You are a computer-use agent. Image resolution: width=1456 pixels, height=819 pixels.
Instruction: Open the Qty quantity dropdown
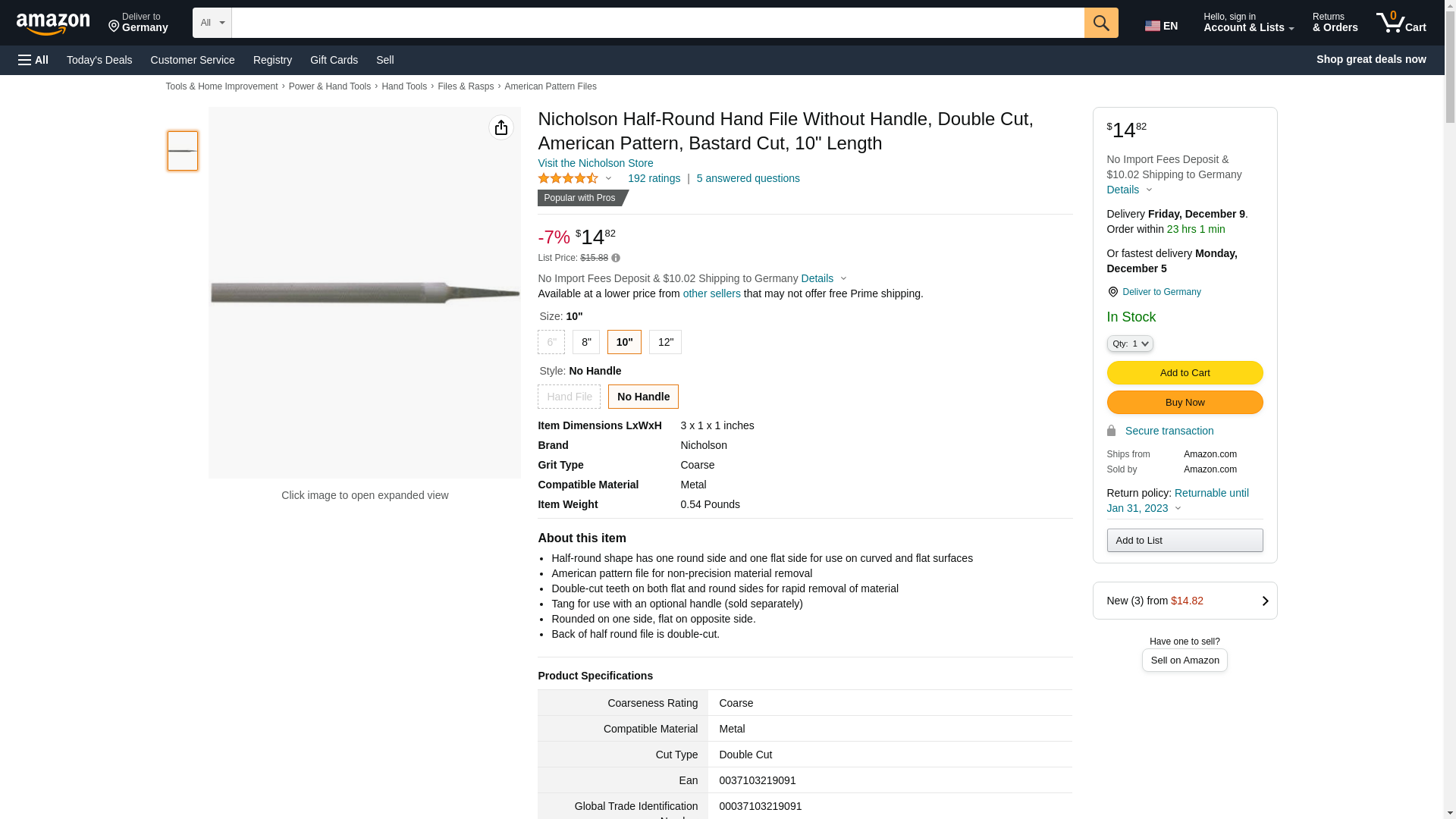coord(1129,344)
